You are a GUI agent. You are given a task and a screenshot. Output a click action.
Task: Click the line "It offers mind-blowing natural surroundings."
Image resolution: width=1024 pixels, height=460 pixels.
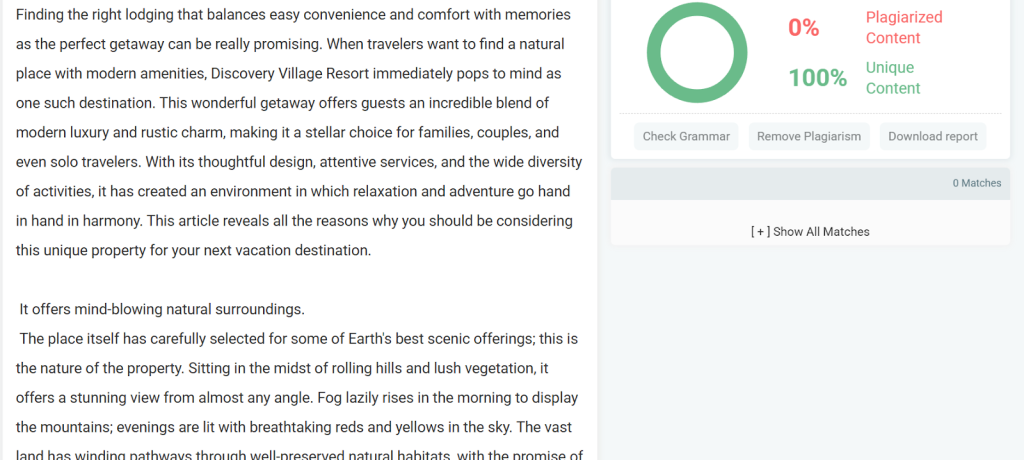click(x=161, y=309)
